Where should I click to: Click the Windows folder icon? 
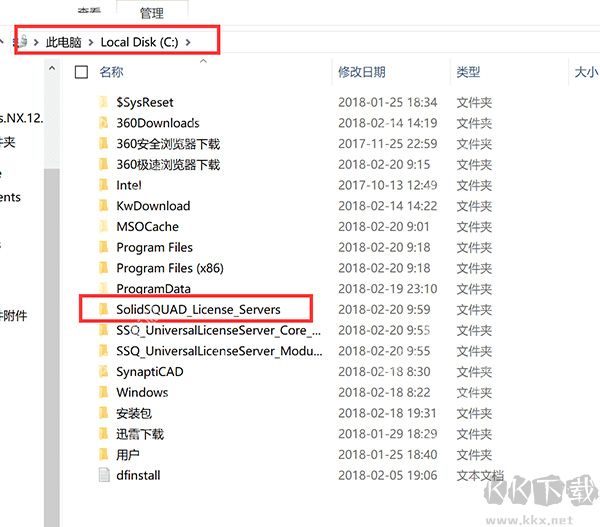tap(103, 392)
